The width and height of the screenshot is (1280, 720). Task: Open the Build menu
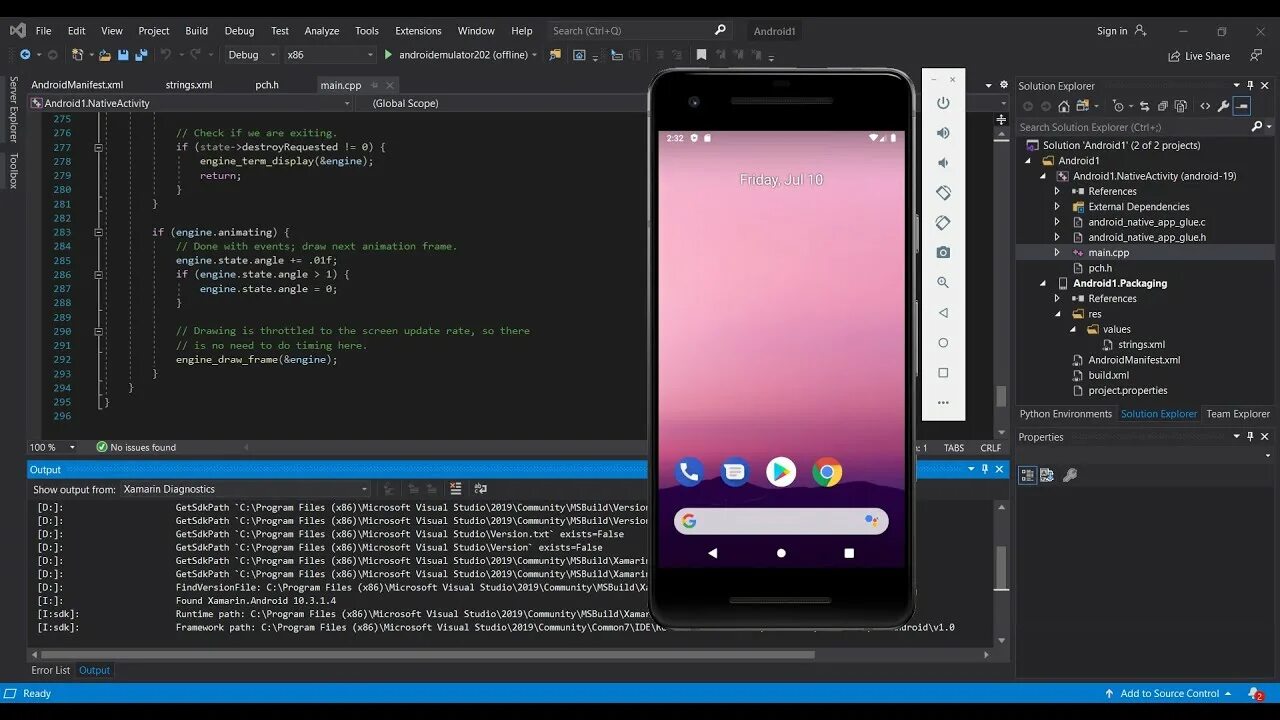[196, 31]
